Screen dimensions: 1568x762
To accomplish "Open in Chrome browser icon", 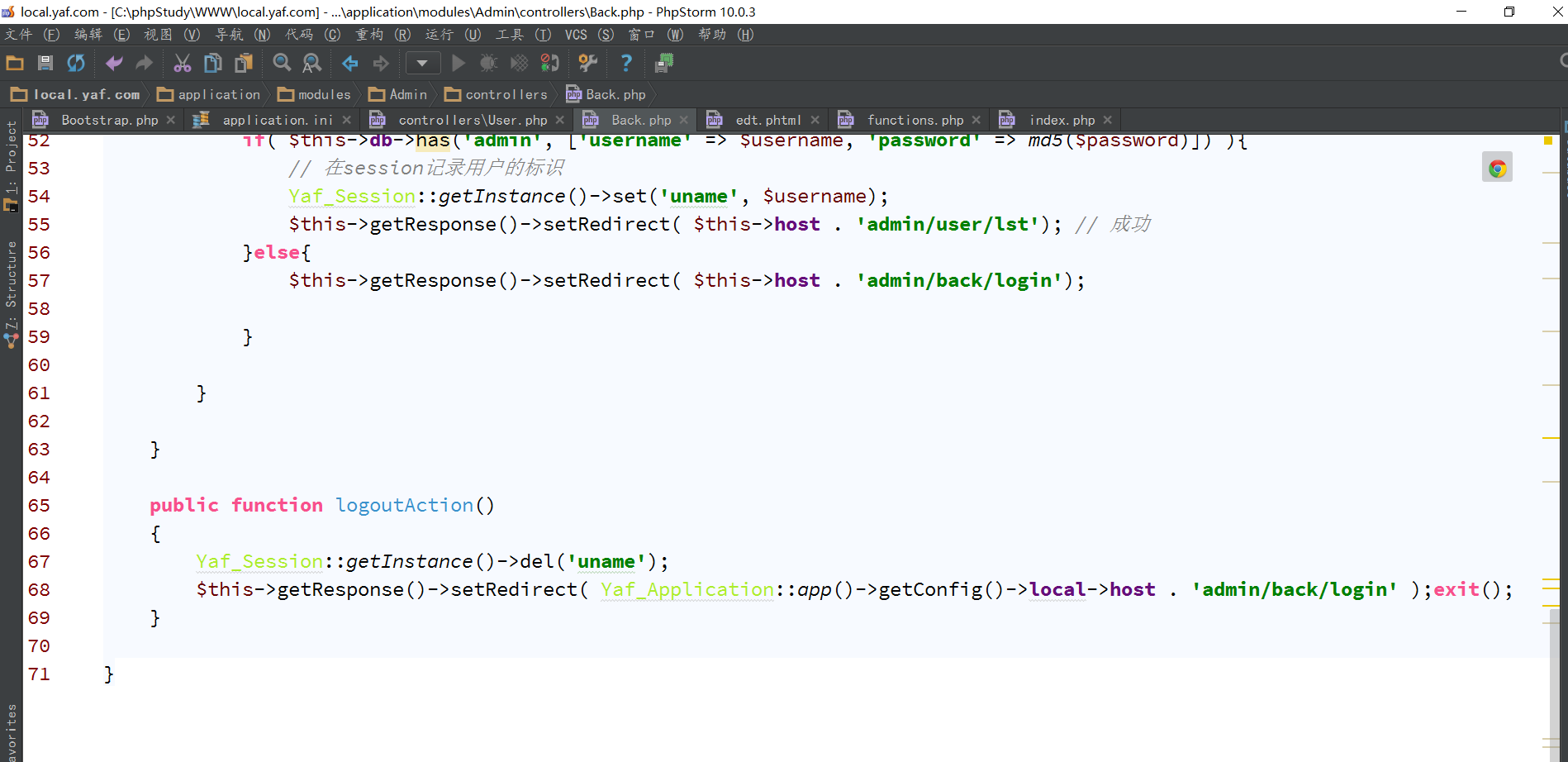I will 1497,169.
